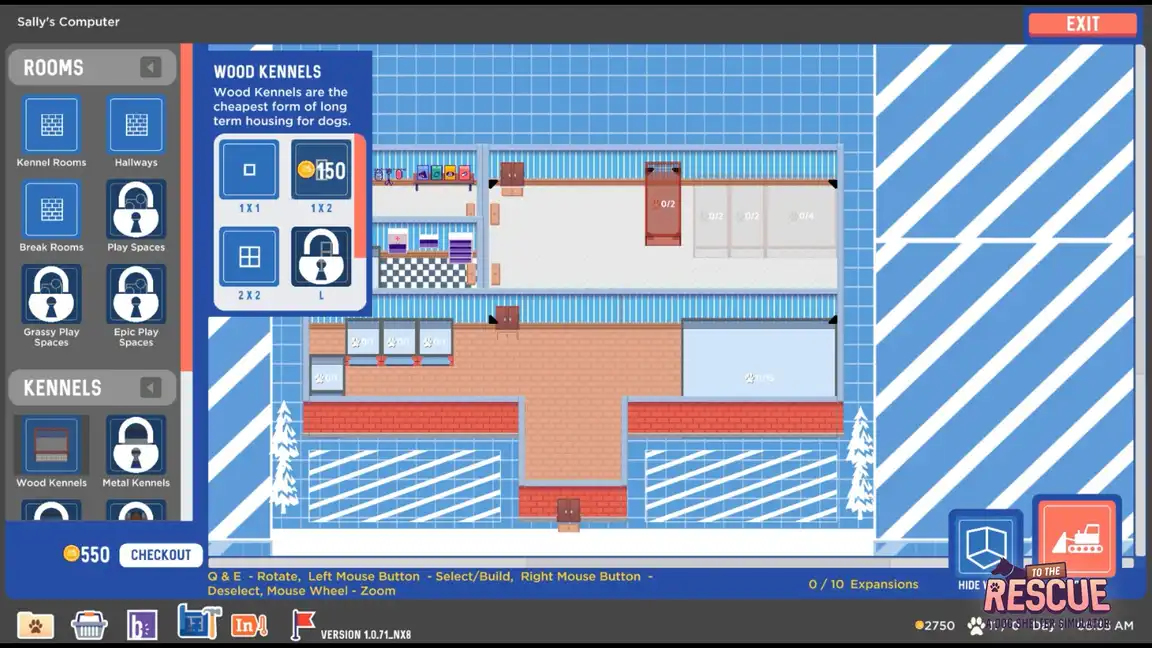Pick the 1x2 wood kennel for 150 coins
The image size is (1152, 648).
point(321,170)
